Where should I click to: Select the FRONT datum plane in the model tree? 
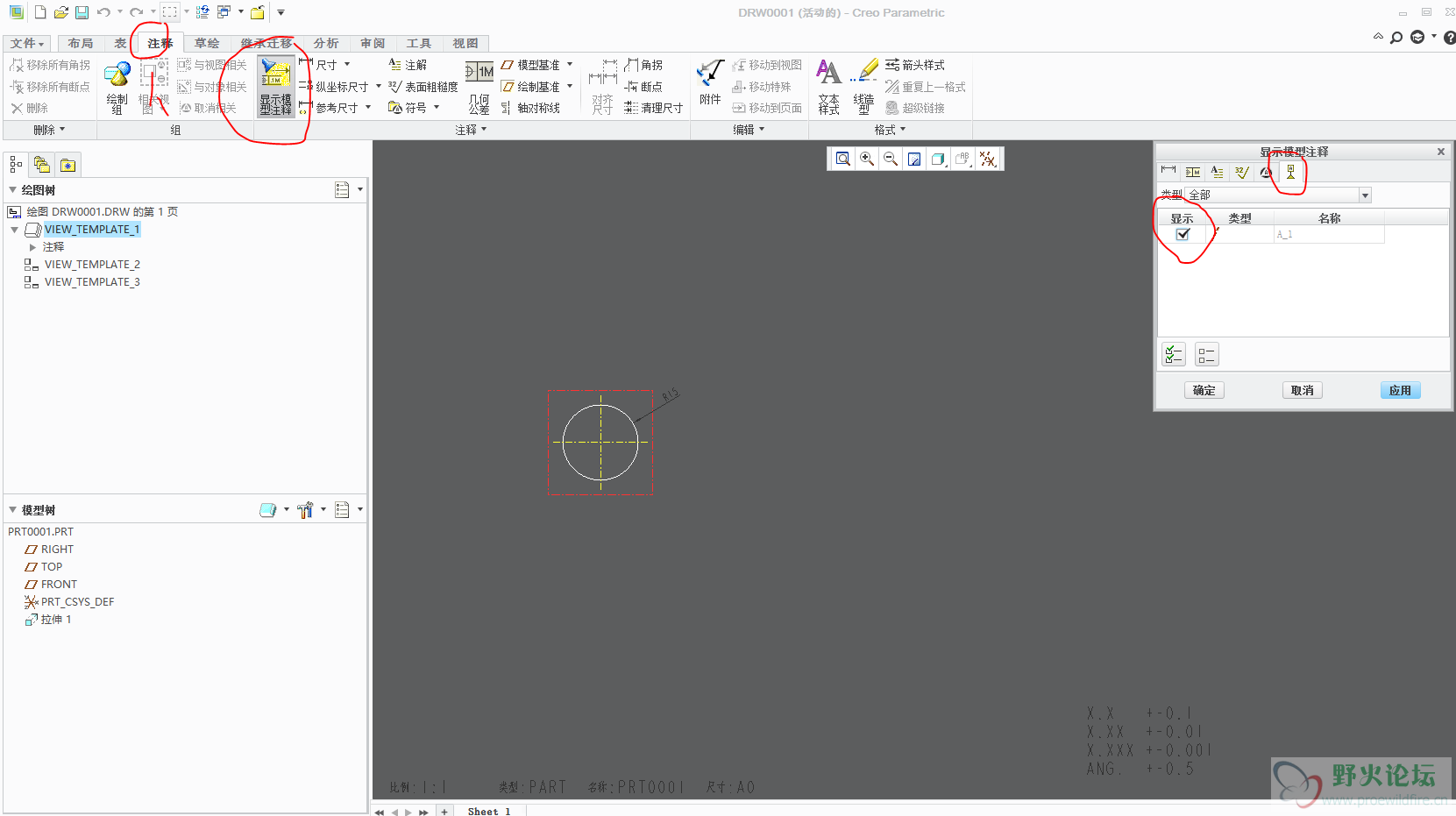coord(59,585)
